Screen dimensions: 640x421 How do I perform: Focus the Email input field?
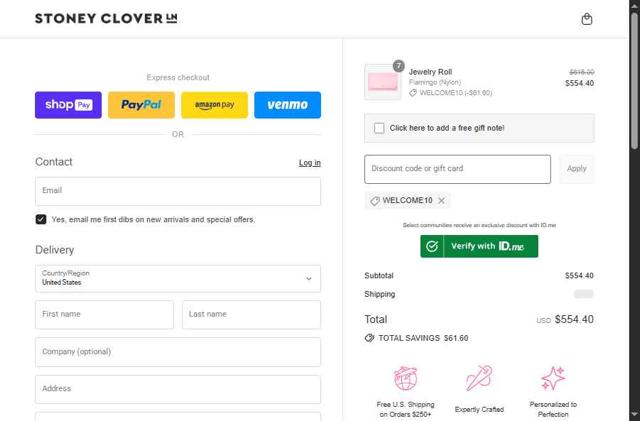click(x=178, y=191)
